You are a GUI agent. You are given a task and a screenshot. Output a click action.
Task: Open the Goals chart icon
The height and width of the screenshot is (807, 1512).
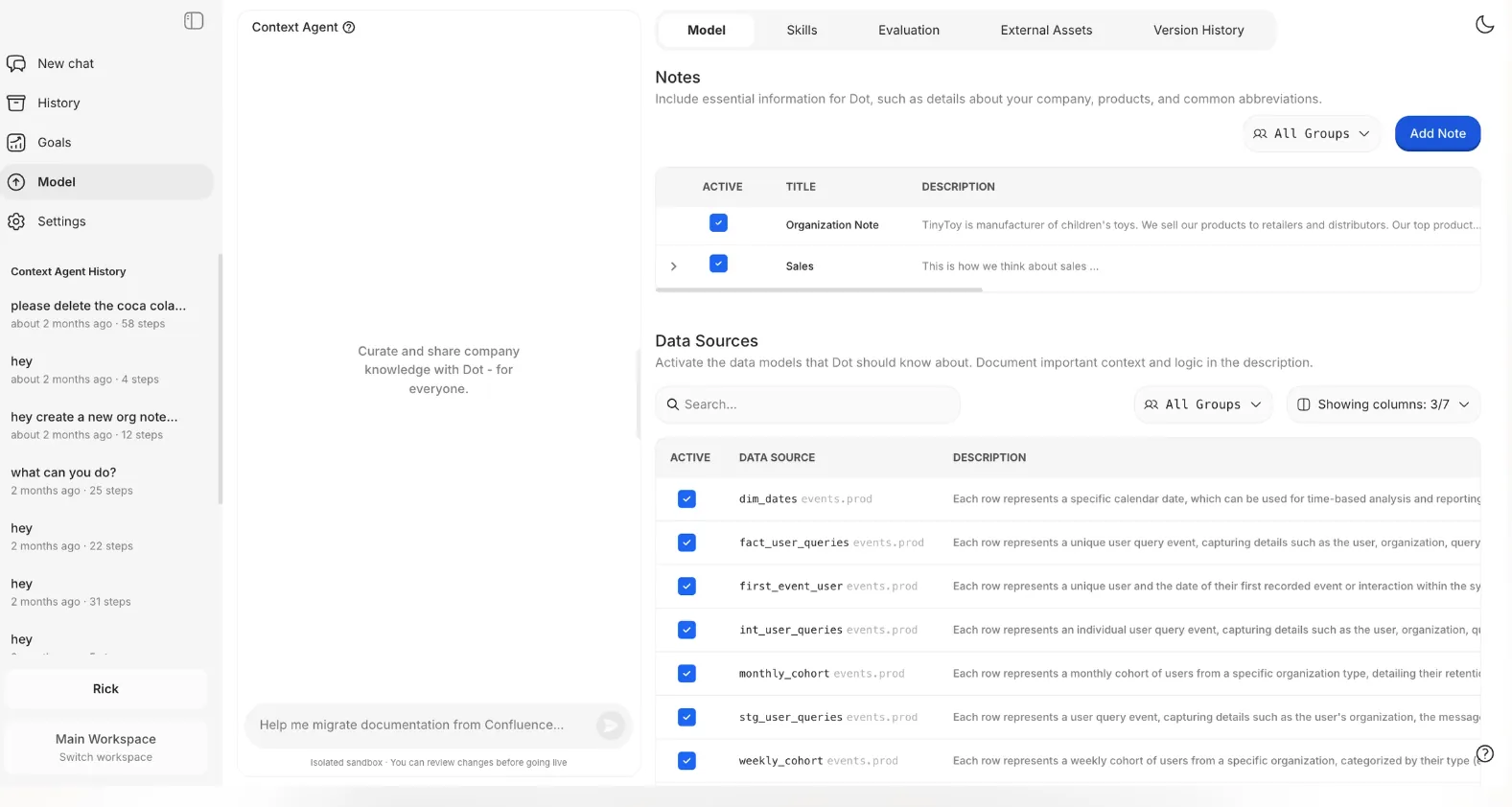point(16,143)
